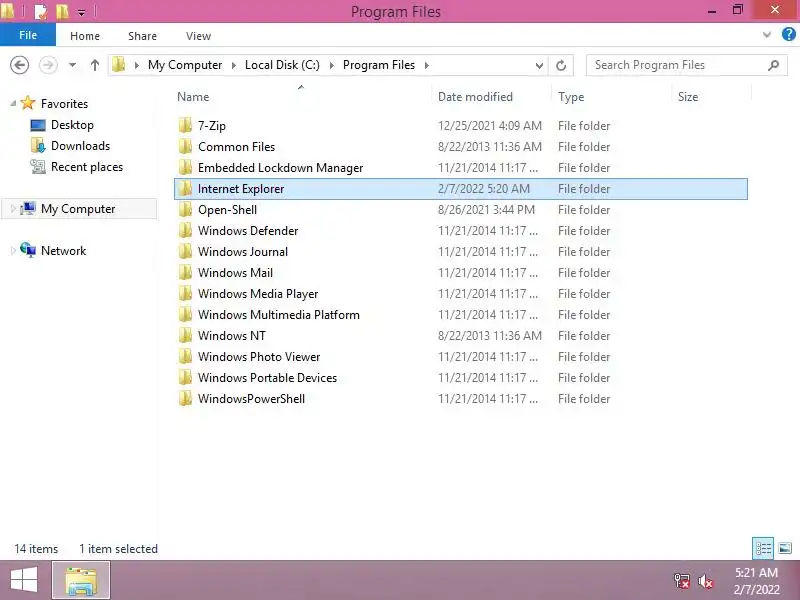Select the Windows Media Player folder icon

[x=185, y=293]
